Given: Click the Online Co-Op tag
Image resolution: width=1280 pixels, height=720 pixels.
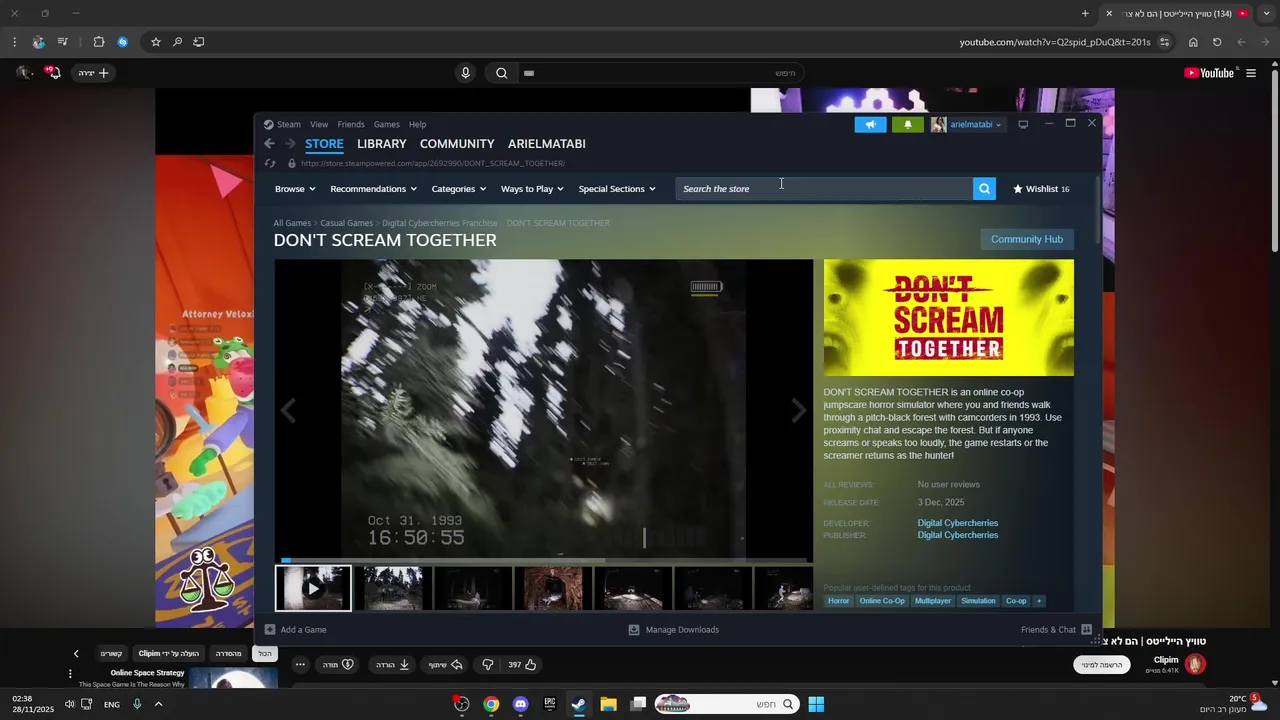Looking at the screenshot, I should (882, 601).
